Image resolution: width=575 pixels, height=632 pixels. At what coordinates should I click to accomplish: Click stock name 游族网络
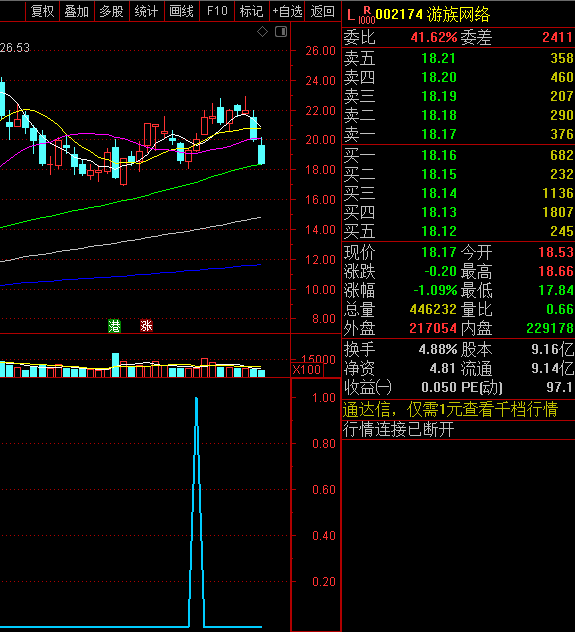click(x=458, y=15)
